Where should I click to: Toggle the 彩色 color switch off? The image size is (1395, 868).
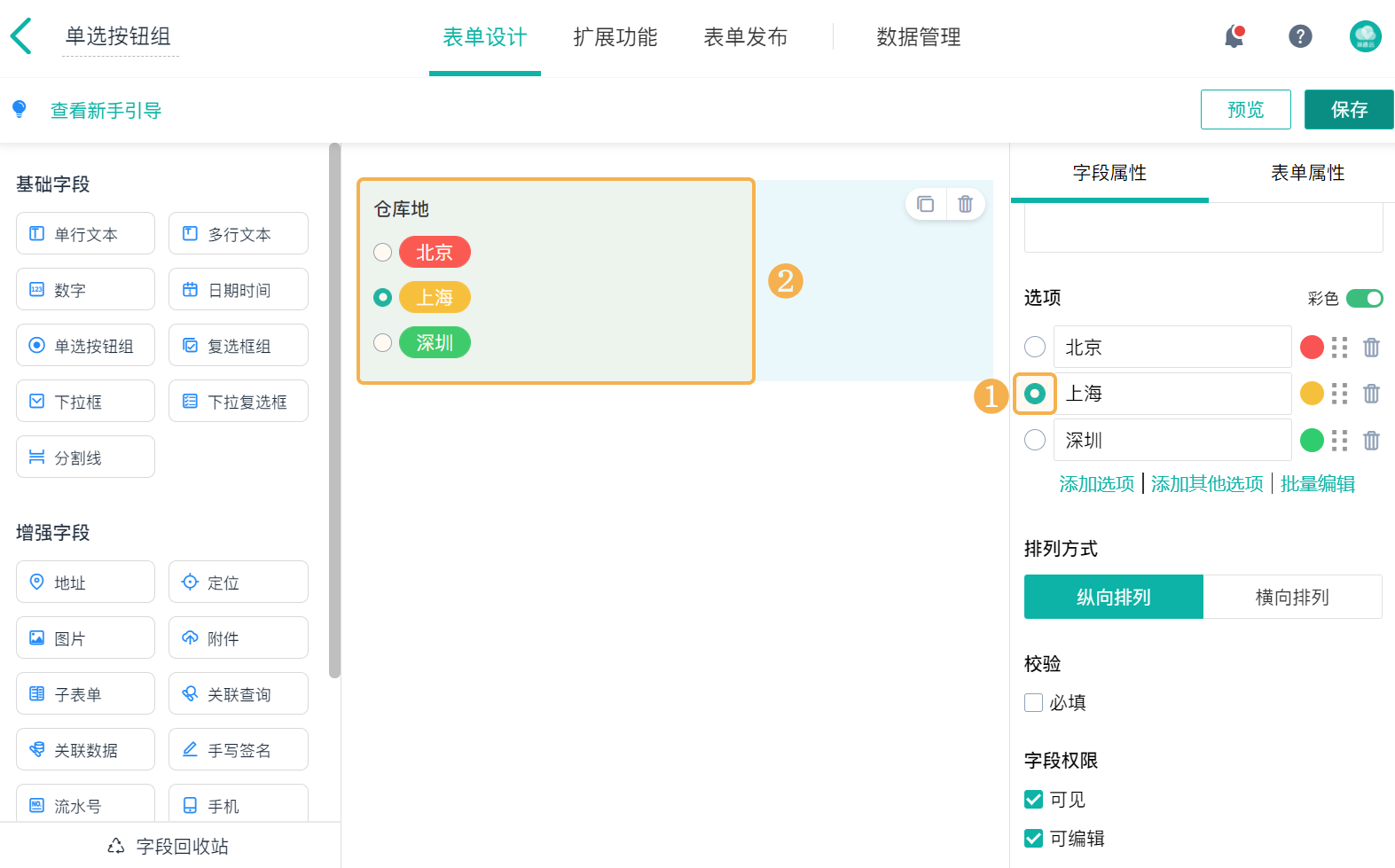point(1364,299)
